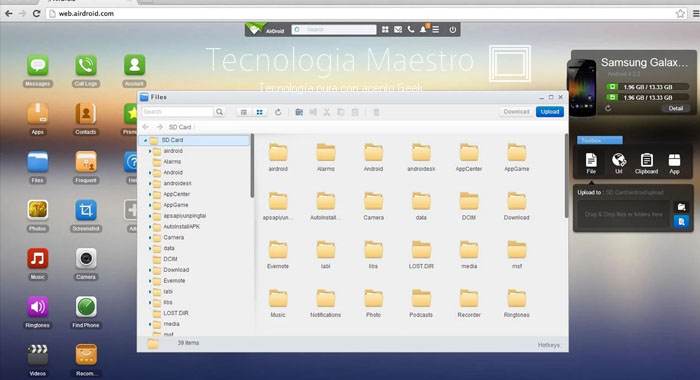Click the browser bookmark star

point(680,13)
